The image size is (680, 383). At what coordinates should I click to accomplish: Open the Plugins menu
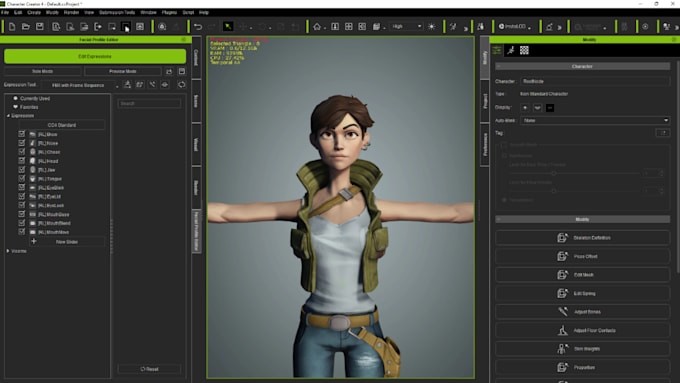(x=169, y=13)
